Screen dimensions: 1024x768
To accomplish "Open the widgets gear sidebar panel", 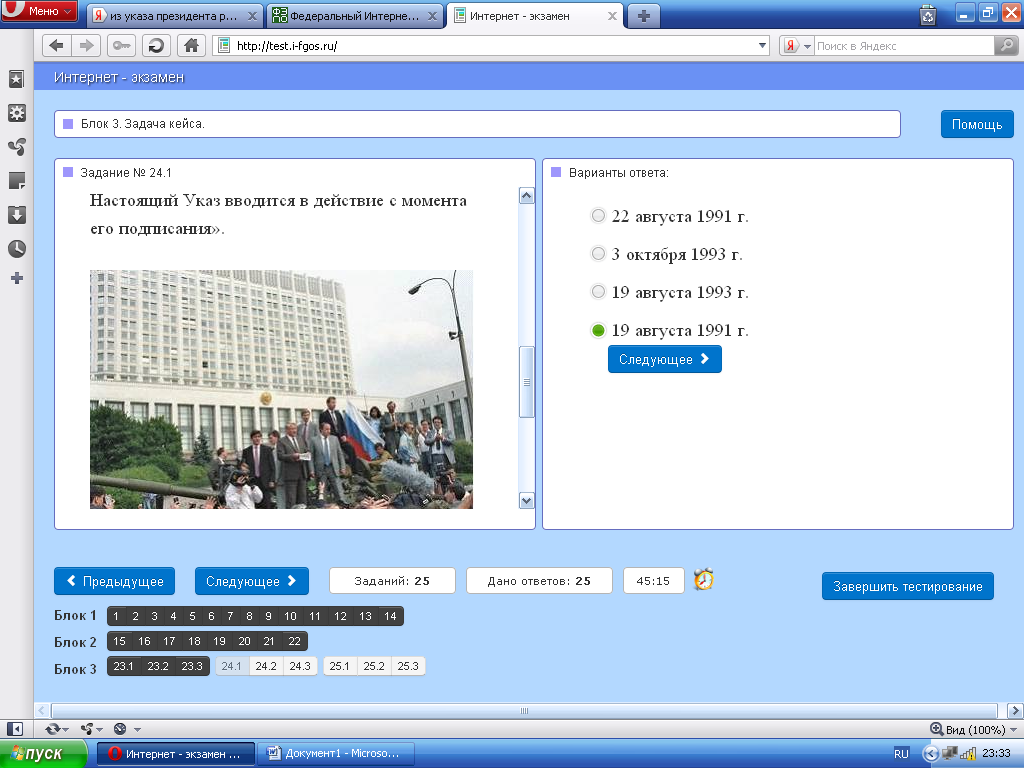I will coord(16,113).
